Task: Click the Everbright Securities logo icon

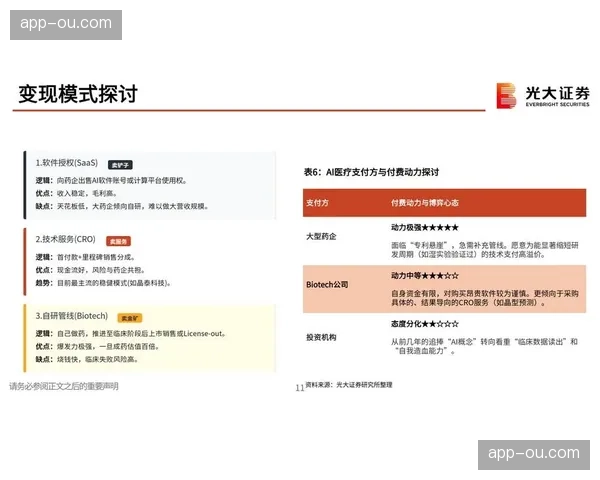Action: [506, 96]
